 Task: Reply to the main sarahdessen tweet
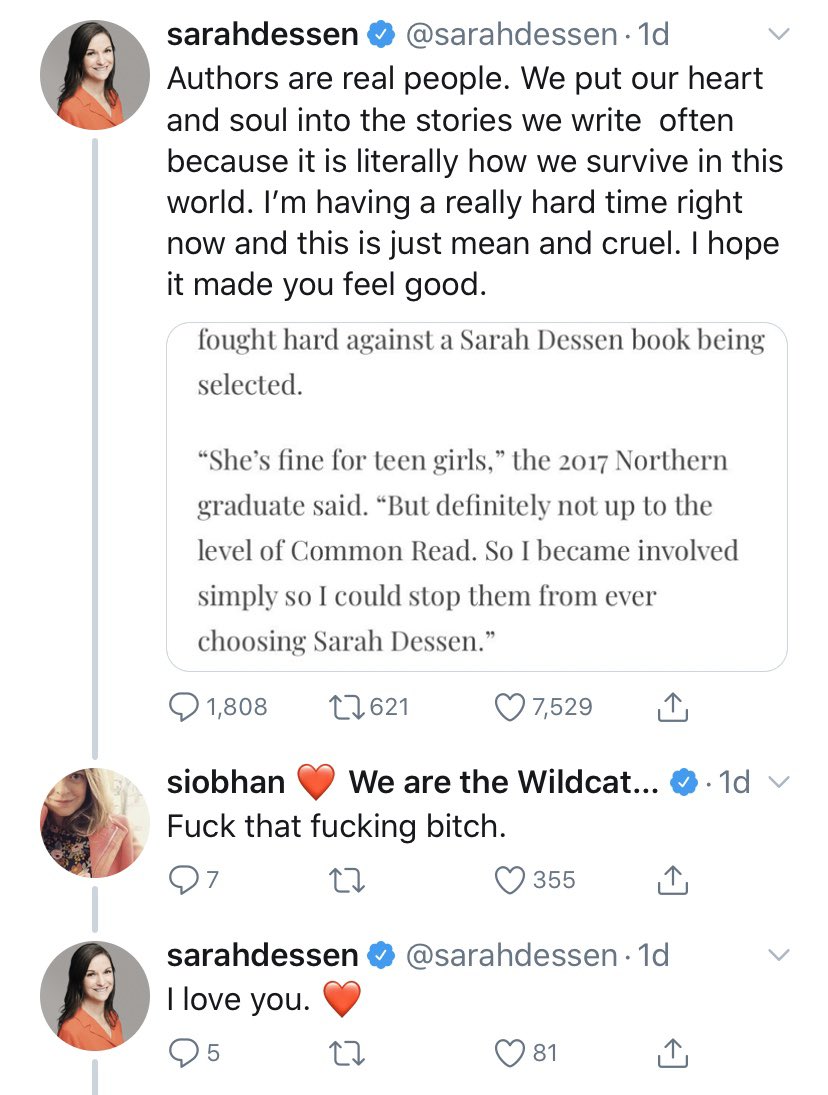pos(183,707)
